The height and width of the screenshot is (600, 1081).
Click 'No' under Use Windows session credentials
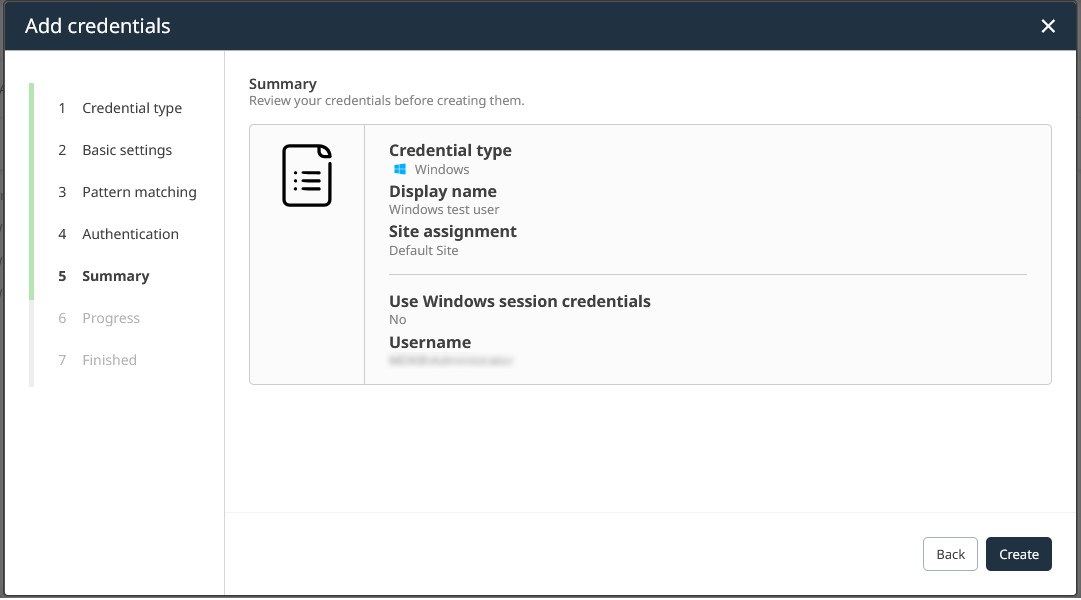(398, 320)
